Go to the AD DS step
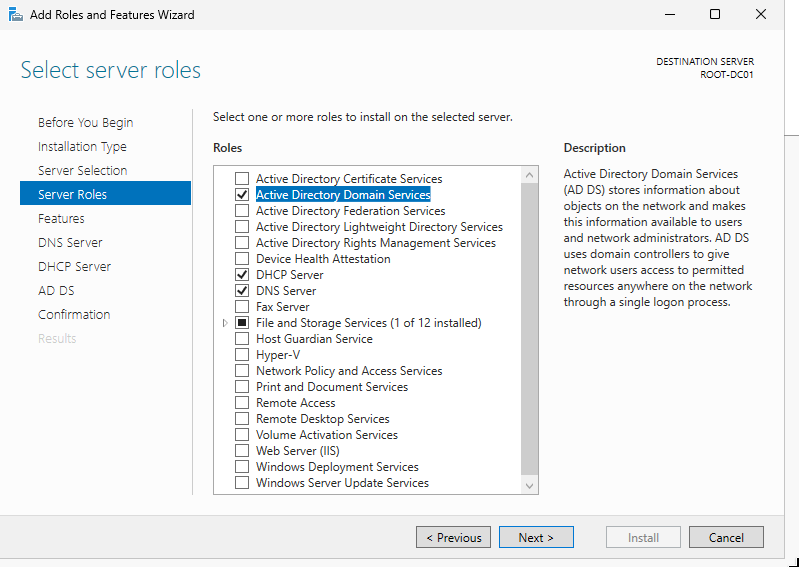Screen dimensions: 799x567 tap(56, 290)
